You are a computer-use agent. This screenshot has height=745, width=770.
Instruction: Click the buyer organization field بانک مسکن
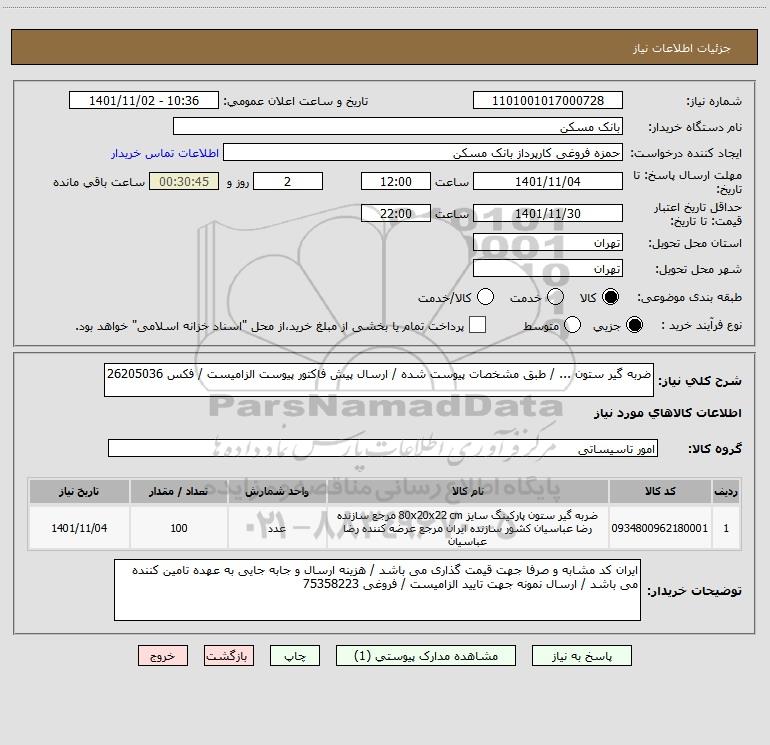[x=398, y=127]
